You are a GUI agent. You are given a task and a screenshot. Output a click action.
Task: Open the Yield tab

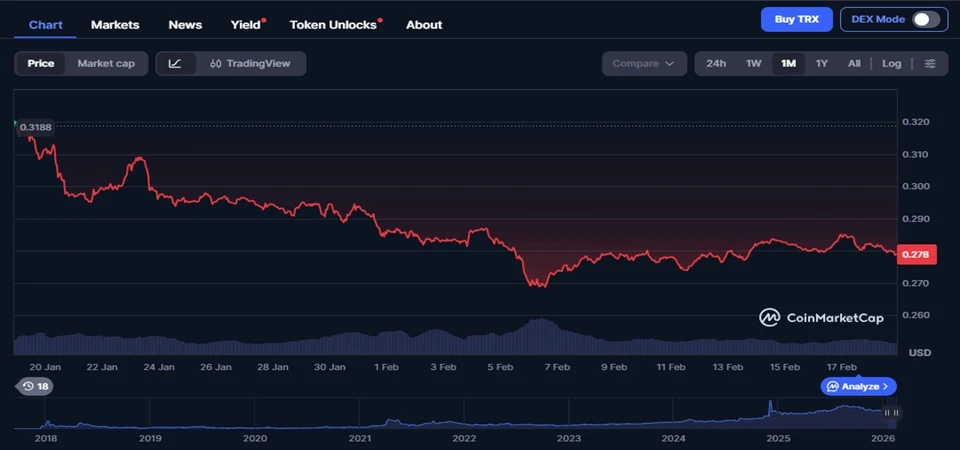click(x=246, y=25)
